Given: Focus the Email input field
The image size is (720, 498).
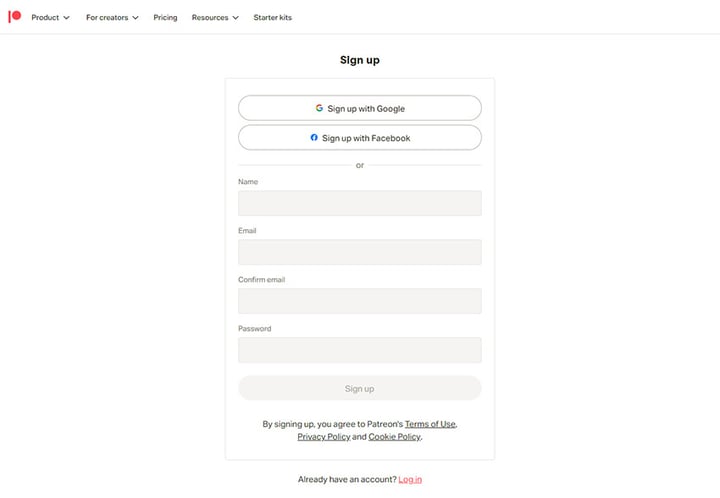Looking at the screenshot, I should (360, 252).
